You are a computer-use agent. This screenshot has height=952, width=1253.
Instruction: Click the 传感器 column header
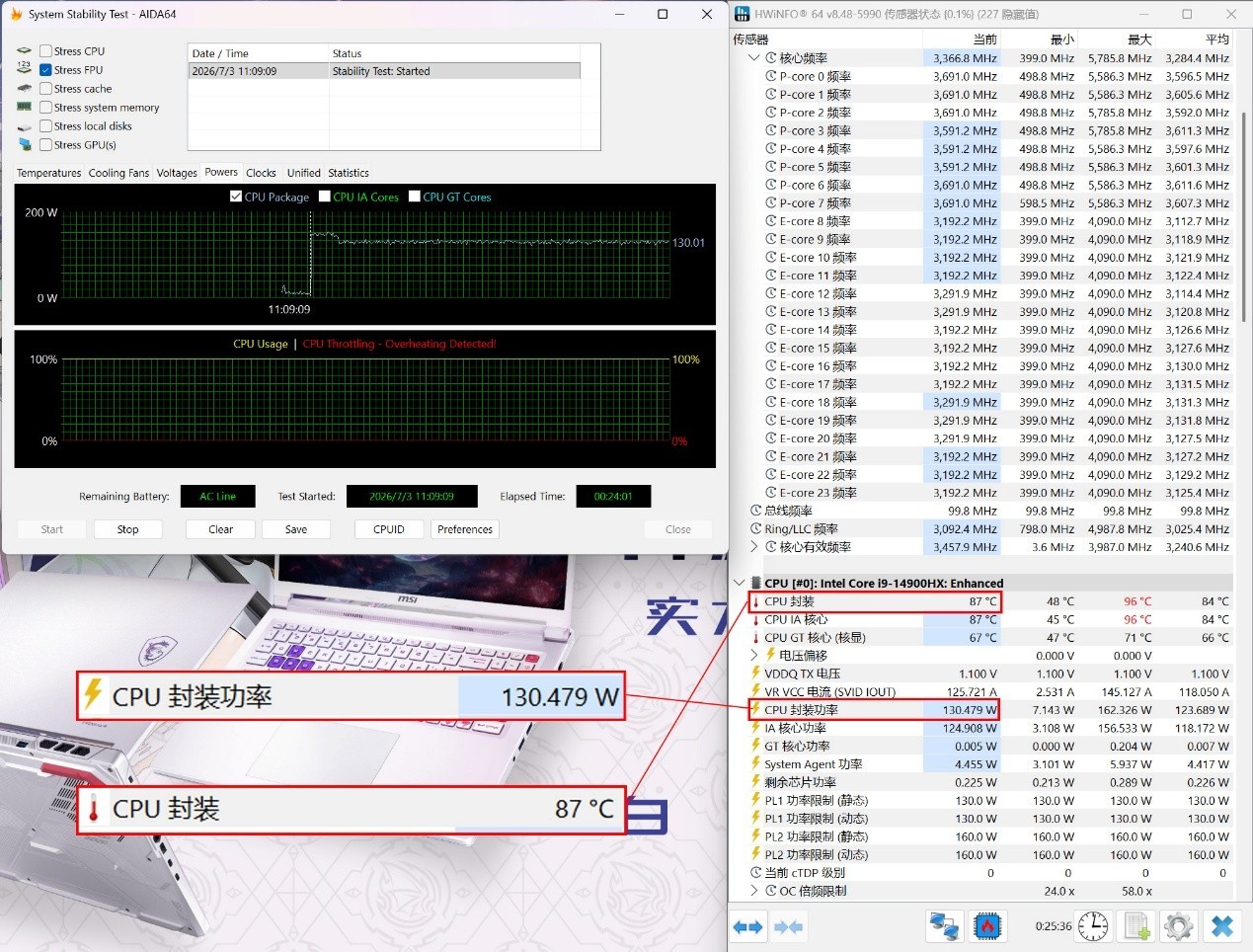point(826,40)
